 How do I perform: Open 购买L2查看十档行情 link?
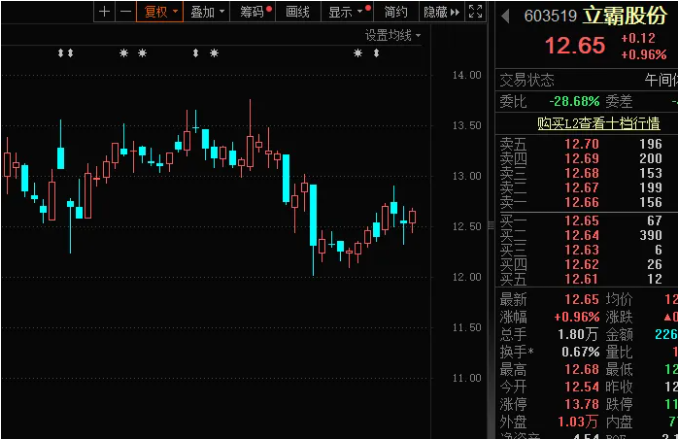[x=598, y=123]
